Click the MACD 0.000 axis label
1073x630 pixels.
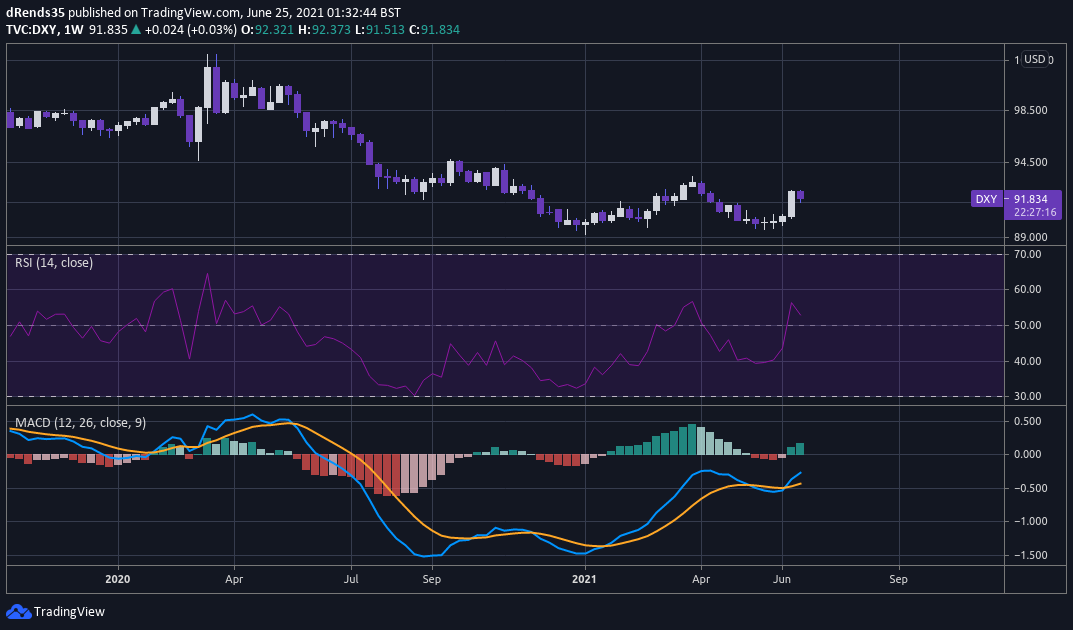pos(1027,454)
